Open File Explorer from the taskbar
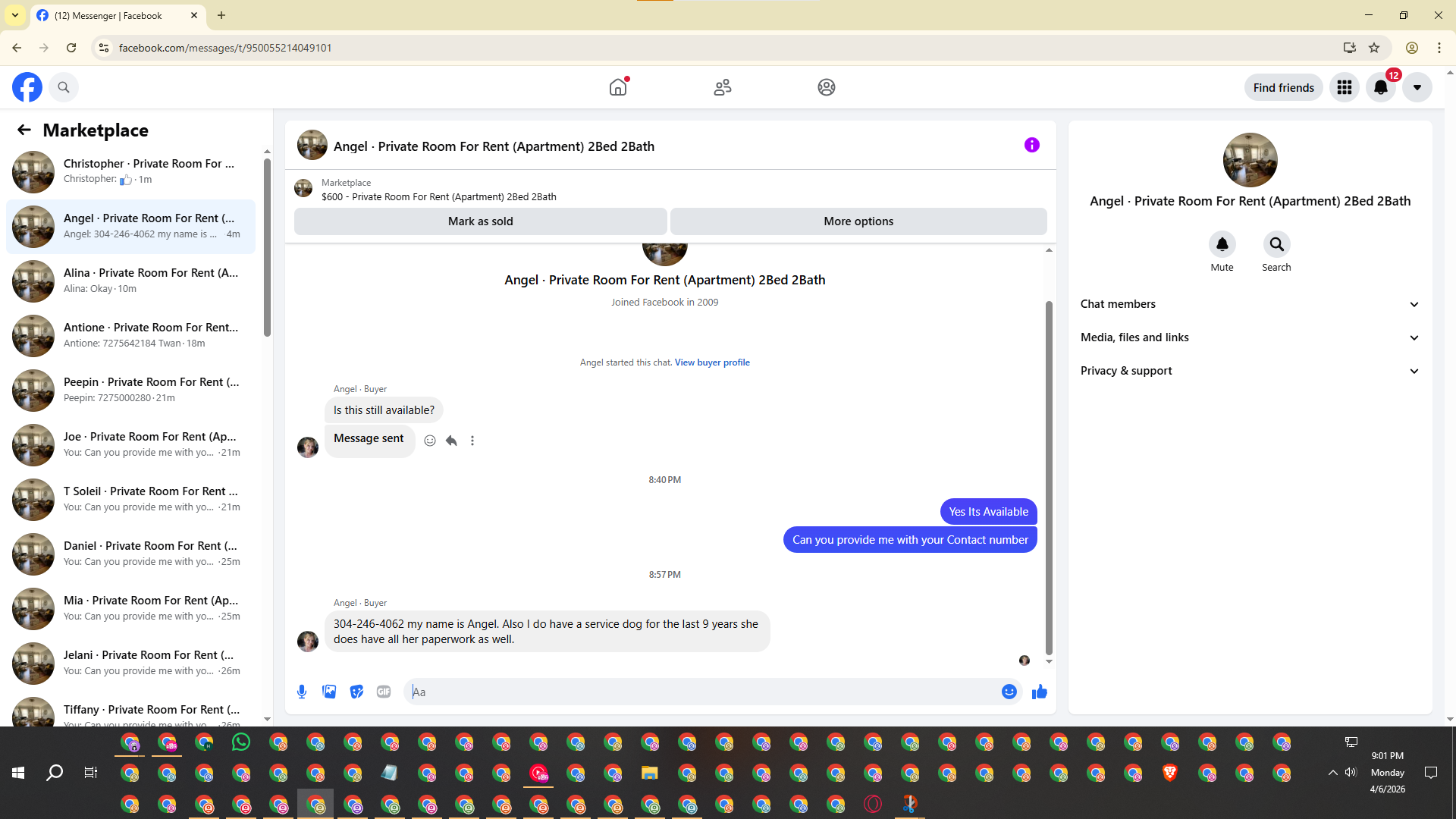 point(650,773)
